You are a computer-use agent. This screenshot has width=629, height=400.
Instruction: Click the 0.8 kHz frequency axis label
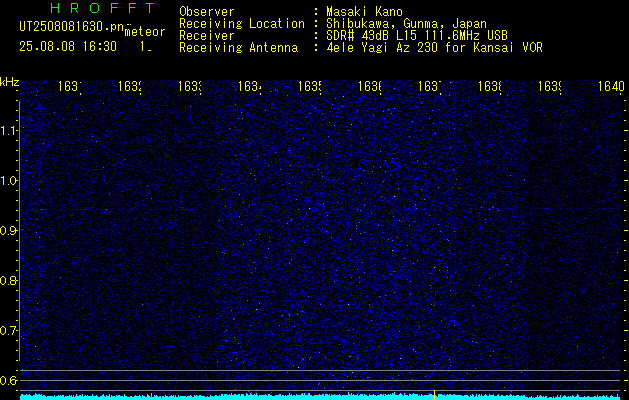pos(9,280)
